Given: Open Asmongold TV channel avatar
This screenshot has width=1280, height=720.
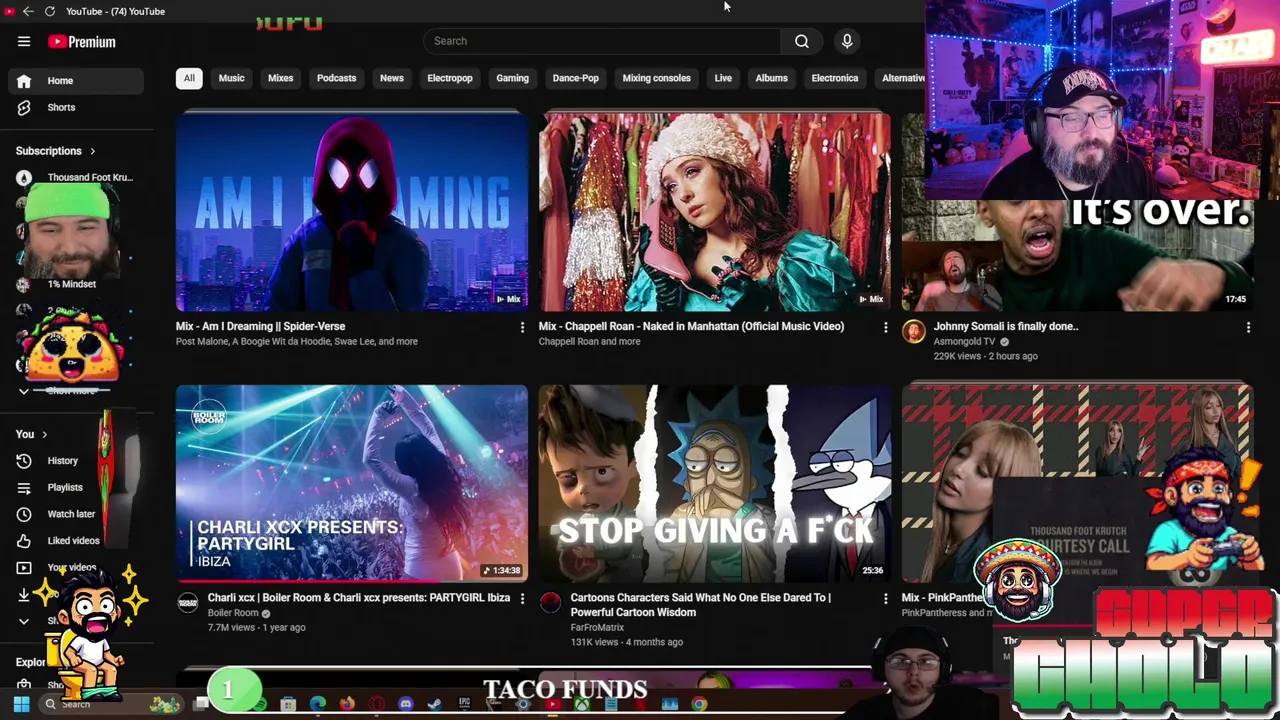Looking at the screenshot, I should pyautogui.click(x=914, y=332).
